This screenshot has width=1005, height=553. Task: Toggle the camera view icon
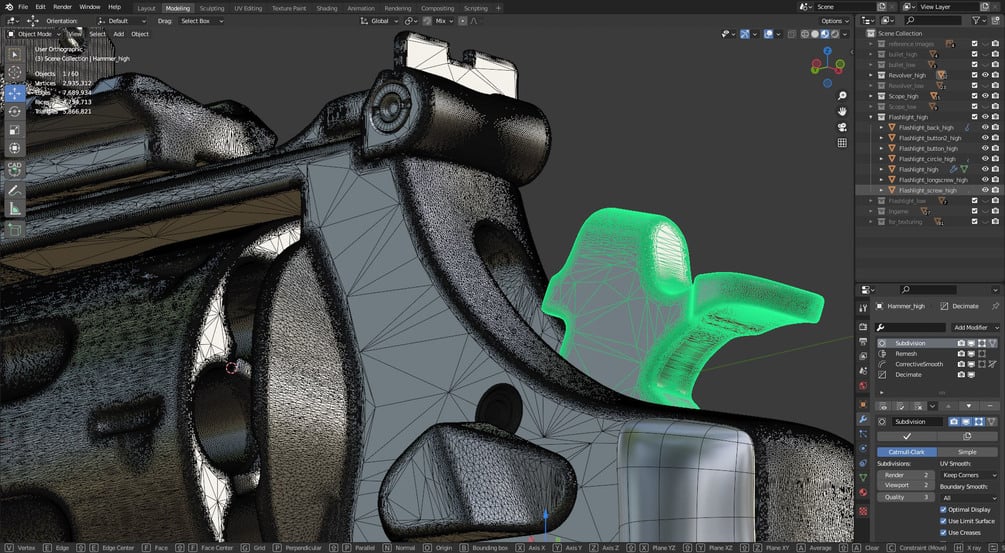[x=842, y=127]
